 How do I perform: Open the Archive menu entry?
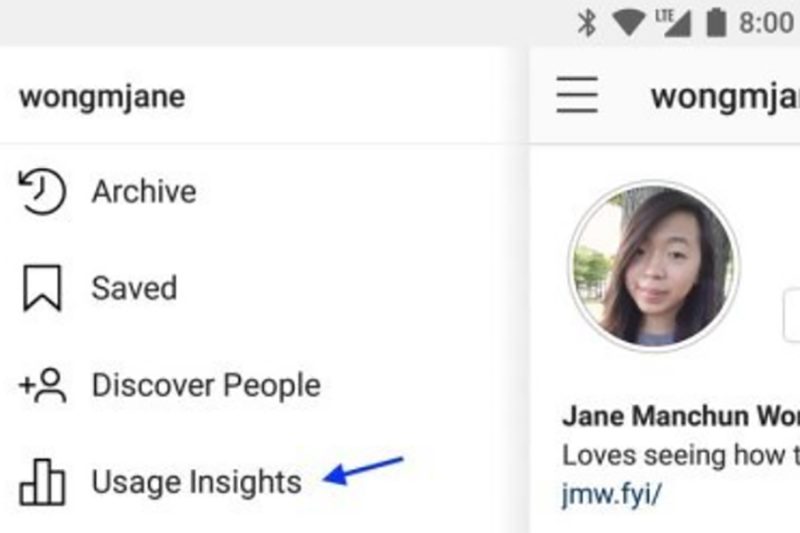[x=144, y=192]
